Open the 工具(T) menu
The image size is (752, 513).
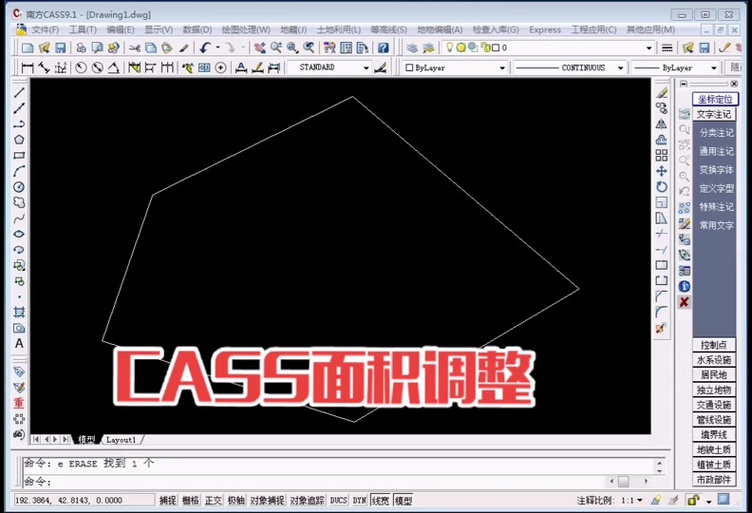[x=82, y=30]
